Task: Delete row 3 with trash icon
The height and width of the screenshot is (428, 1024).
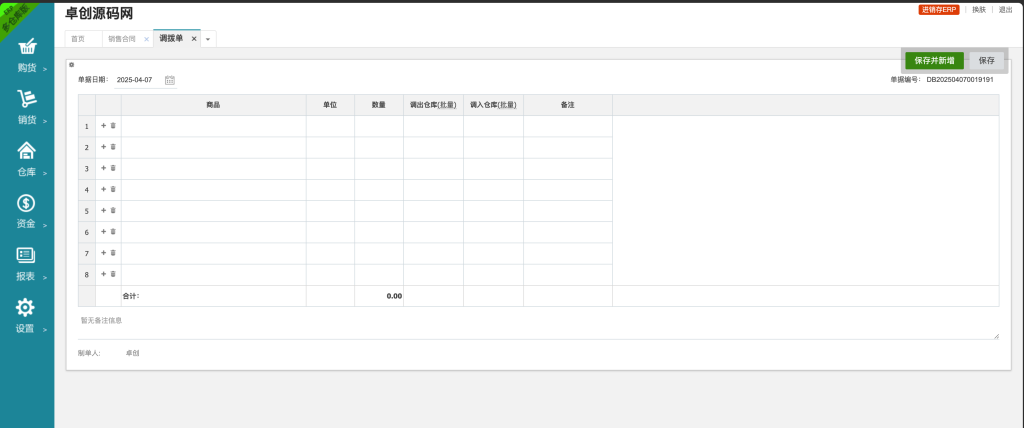Action: click(113, 168)
